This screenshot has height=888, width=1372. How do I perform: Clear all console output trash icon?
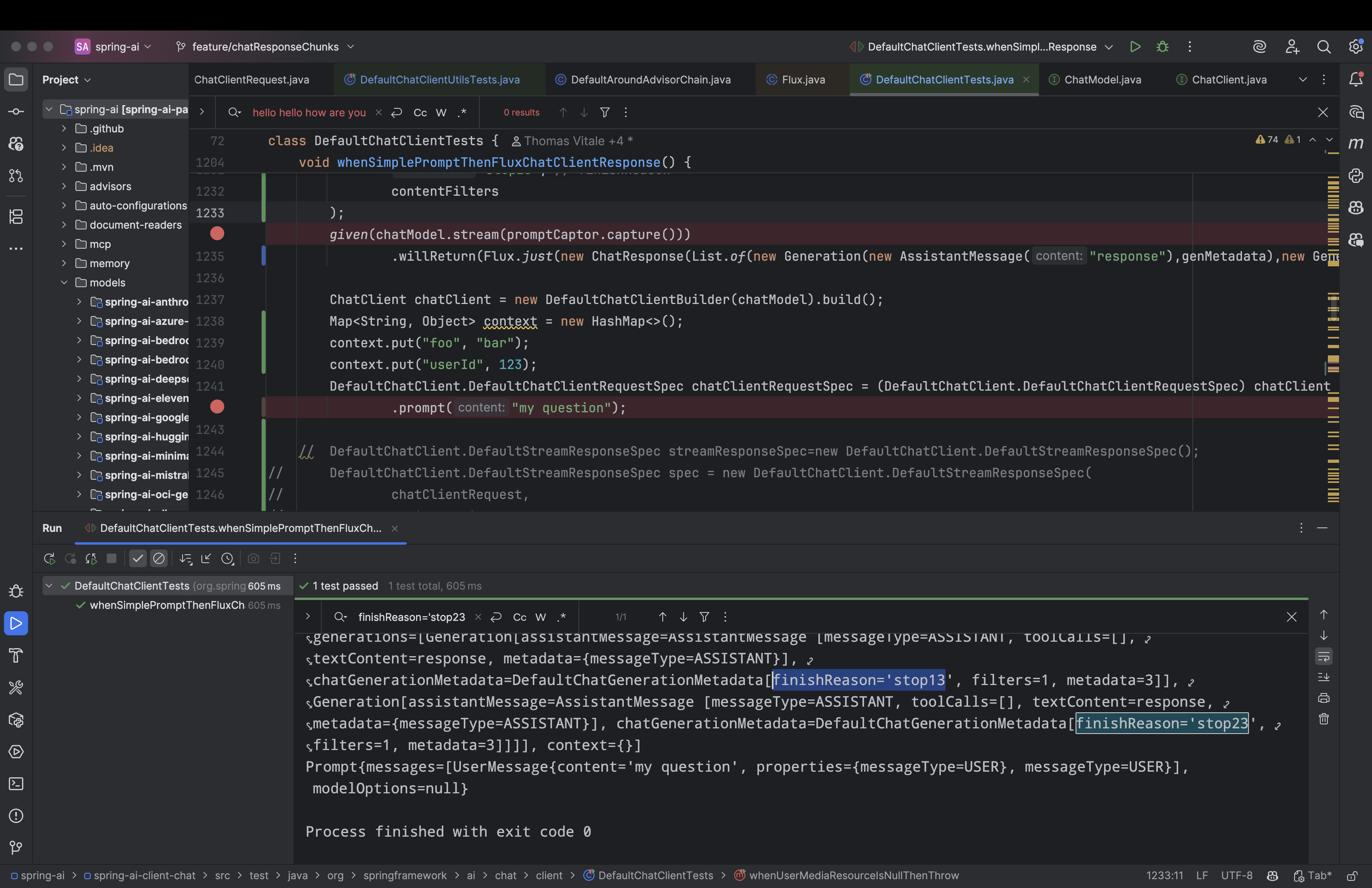tap(1323, 719)
